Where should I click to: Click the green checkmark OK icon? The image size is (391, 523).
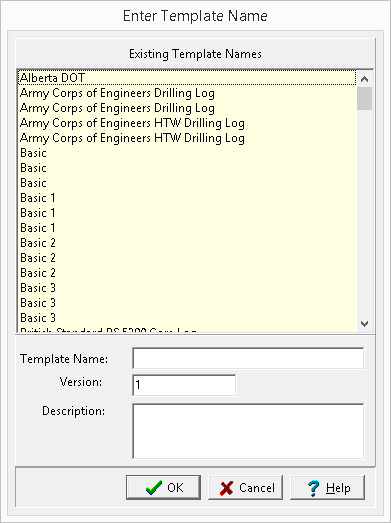pos(154,488)
